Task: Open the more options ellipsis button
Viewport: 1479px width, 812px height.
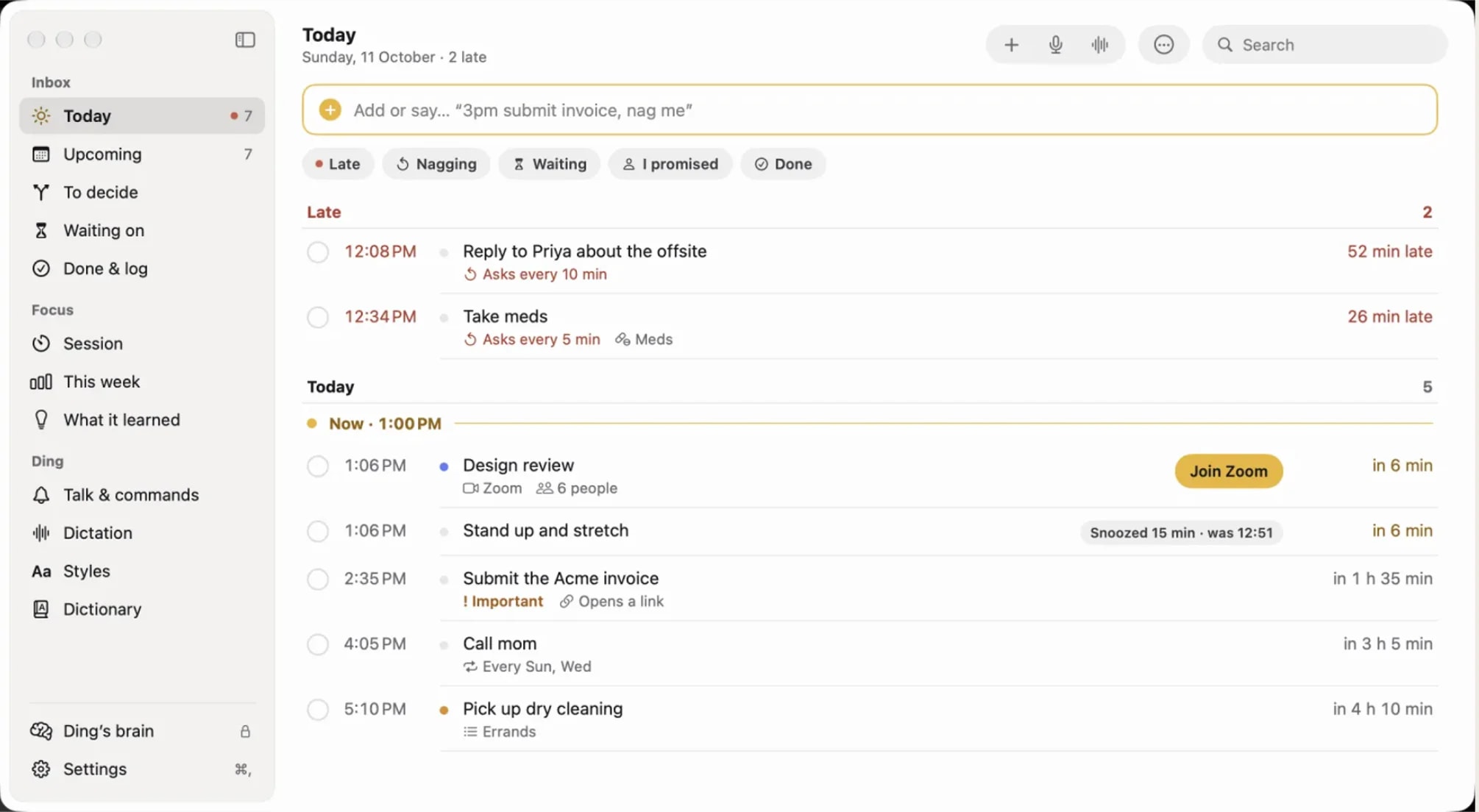Action: [1163, 45]
